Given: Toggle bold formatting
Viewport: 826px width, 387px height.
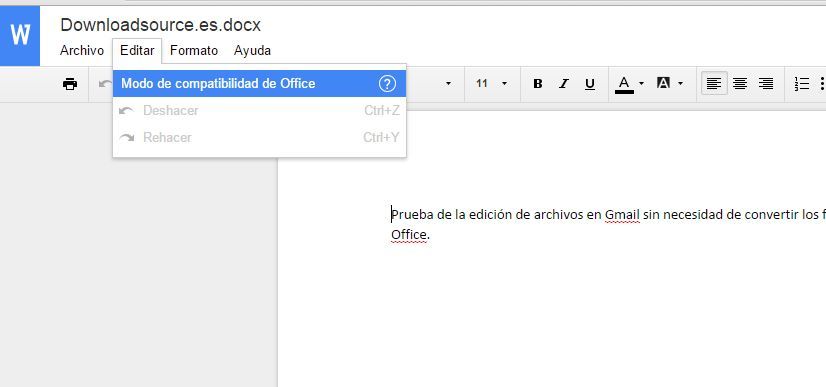Looking at the screenshot, I should [x=538, y=84].
